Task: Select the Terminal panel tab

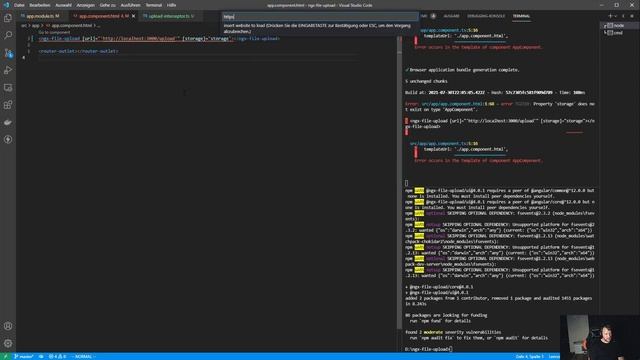Action: point(521,16)
